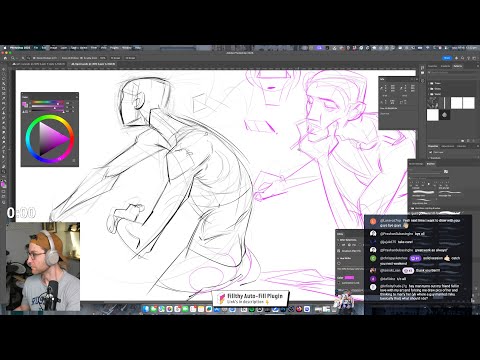The image size is (480, 360).
Task: Select the Patterns panel tab
Action: click(x=458, y=66)
